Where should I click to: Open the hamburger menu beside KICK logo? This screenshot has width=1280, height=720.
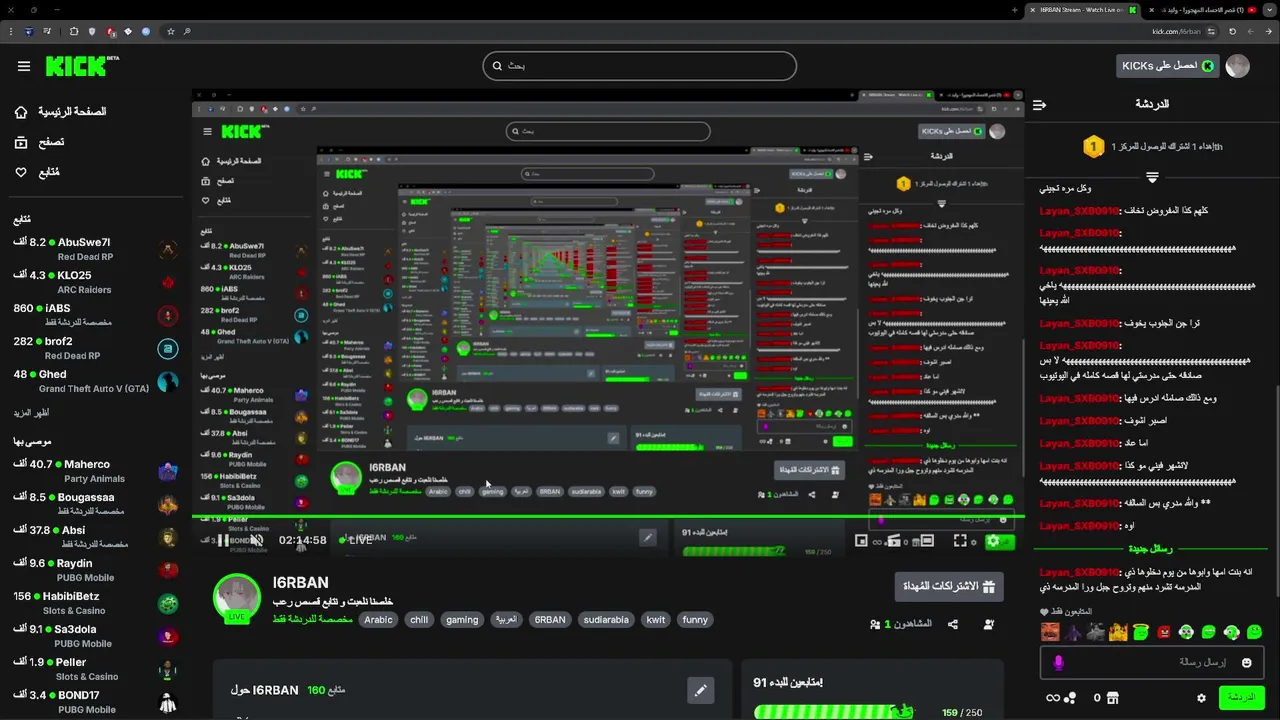[x=24, y=66]
